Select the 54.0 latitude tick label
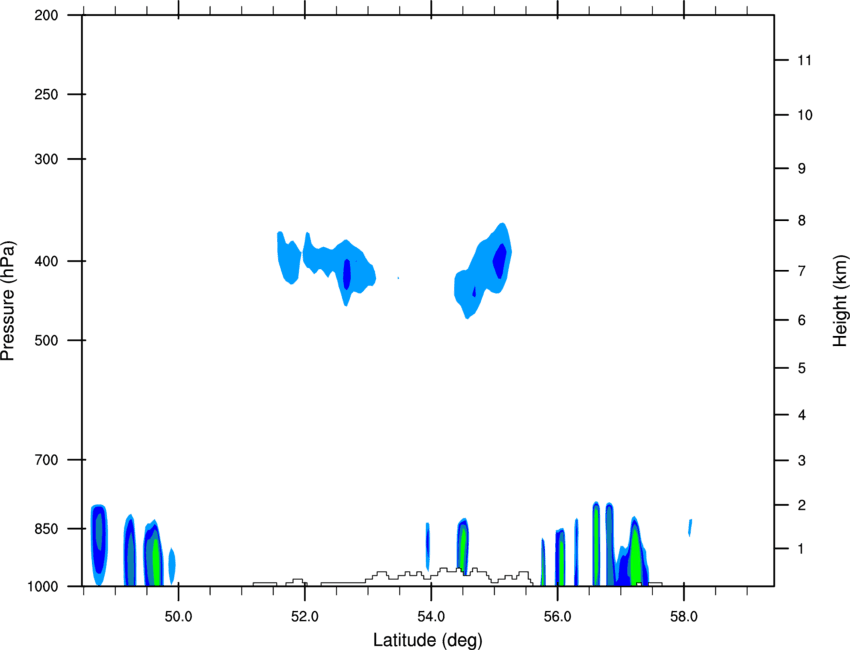The height and width of the screenshot is (650, 850). click(x=431, y=617)
